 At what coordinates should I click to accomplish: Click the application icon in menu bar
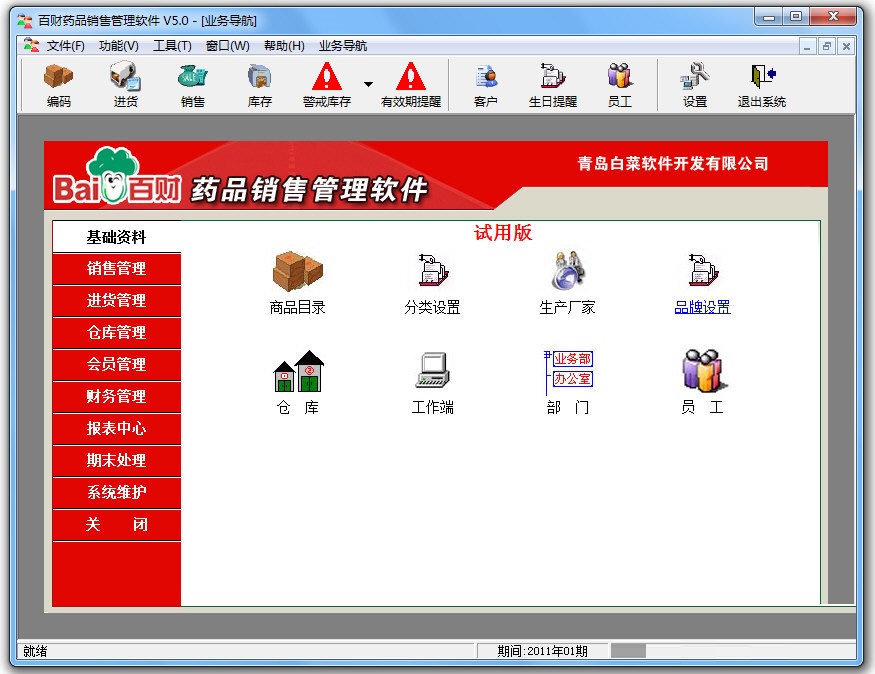click(31, 46)
